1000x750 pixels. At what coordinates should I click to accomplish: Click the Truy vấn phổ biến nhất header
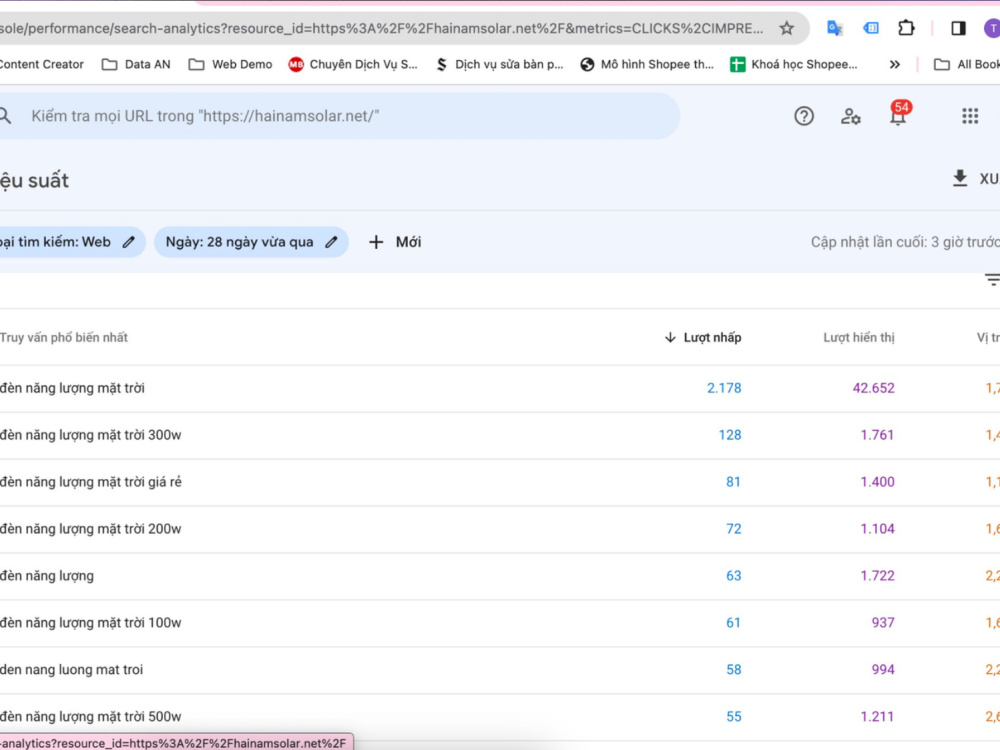(x=64, y=337)
